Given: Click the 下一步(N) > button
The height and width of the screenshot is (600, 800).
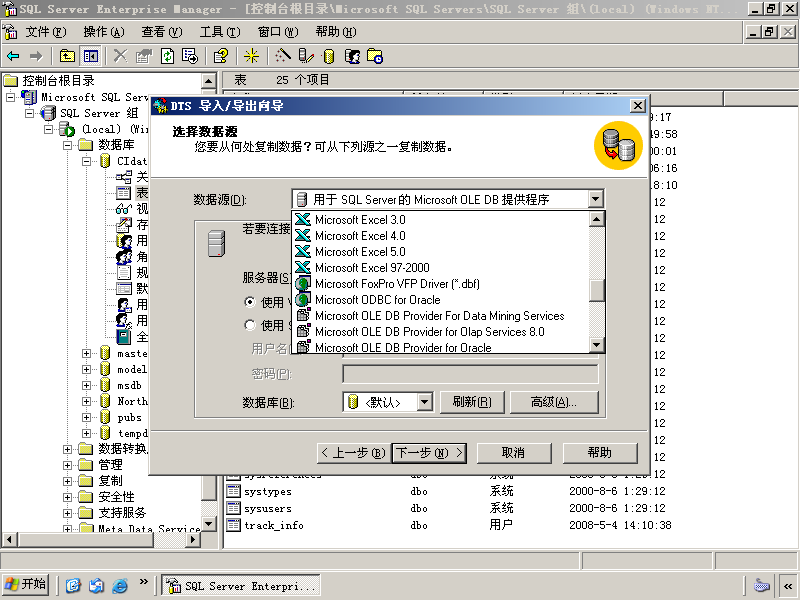Looking at the screenshot, I should 429,453.
